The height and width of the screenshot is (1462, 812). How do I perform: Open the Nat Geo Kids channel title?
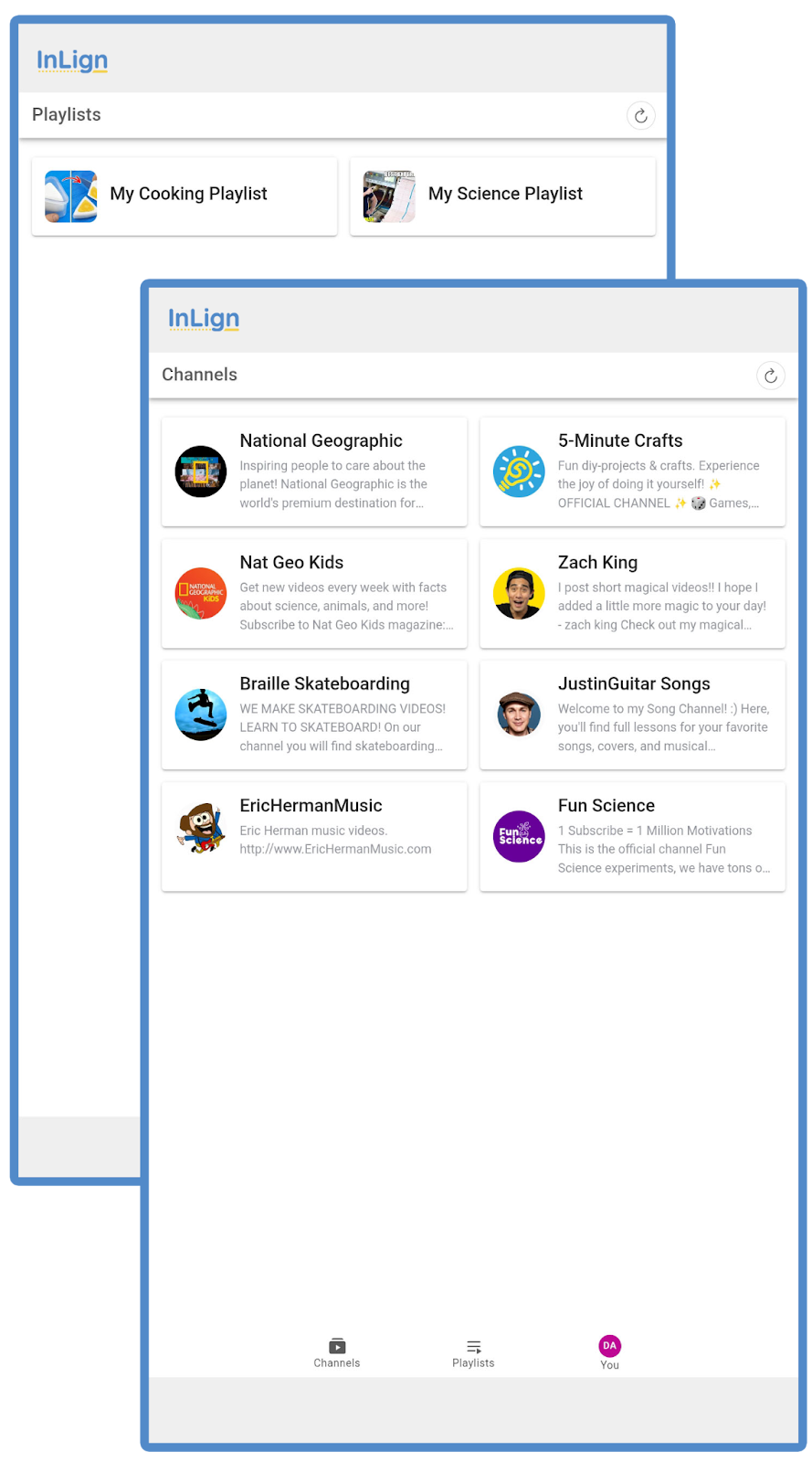291,562
